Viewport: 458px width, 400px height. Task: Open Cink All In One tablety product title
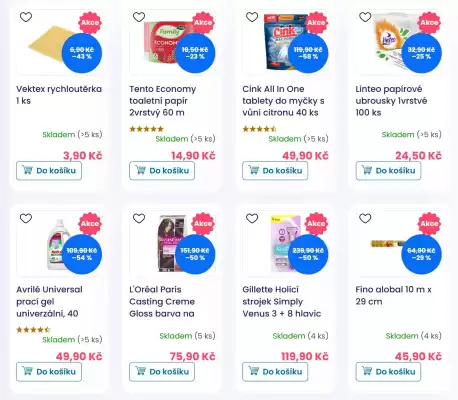(283, 101)
